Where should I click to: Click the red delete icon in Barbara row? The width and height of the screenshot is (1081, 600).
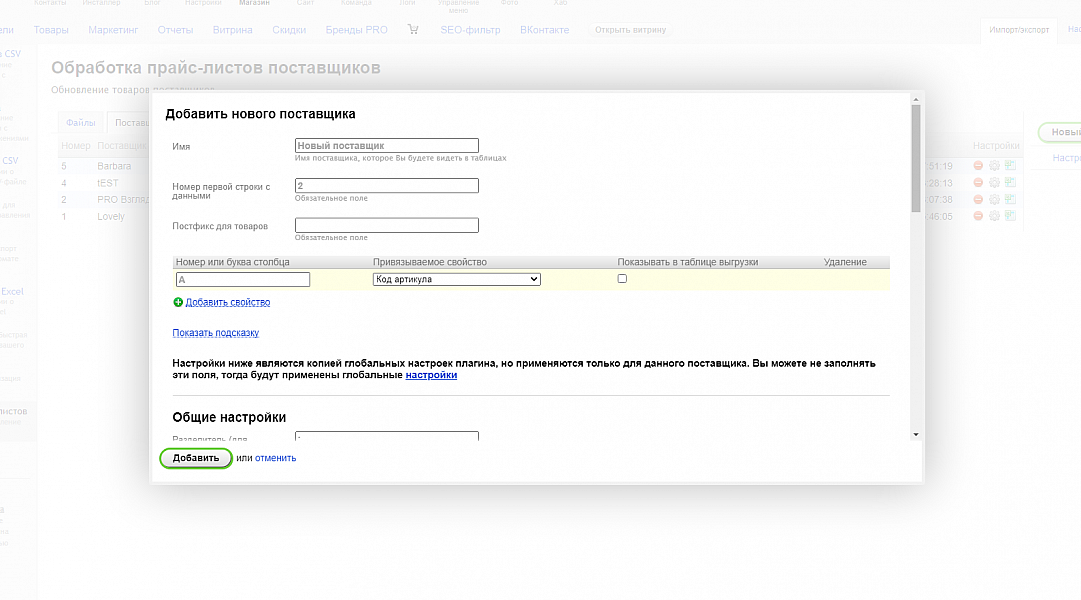coord(978,166)
